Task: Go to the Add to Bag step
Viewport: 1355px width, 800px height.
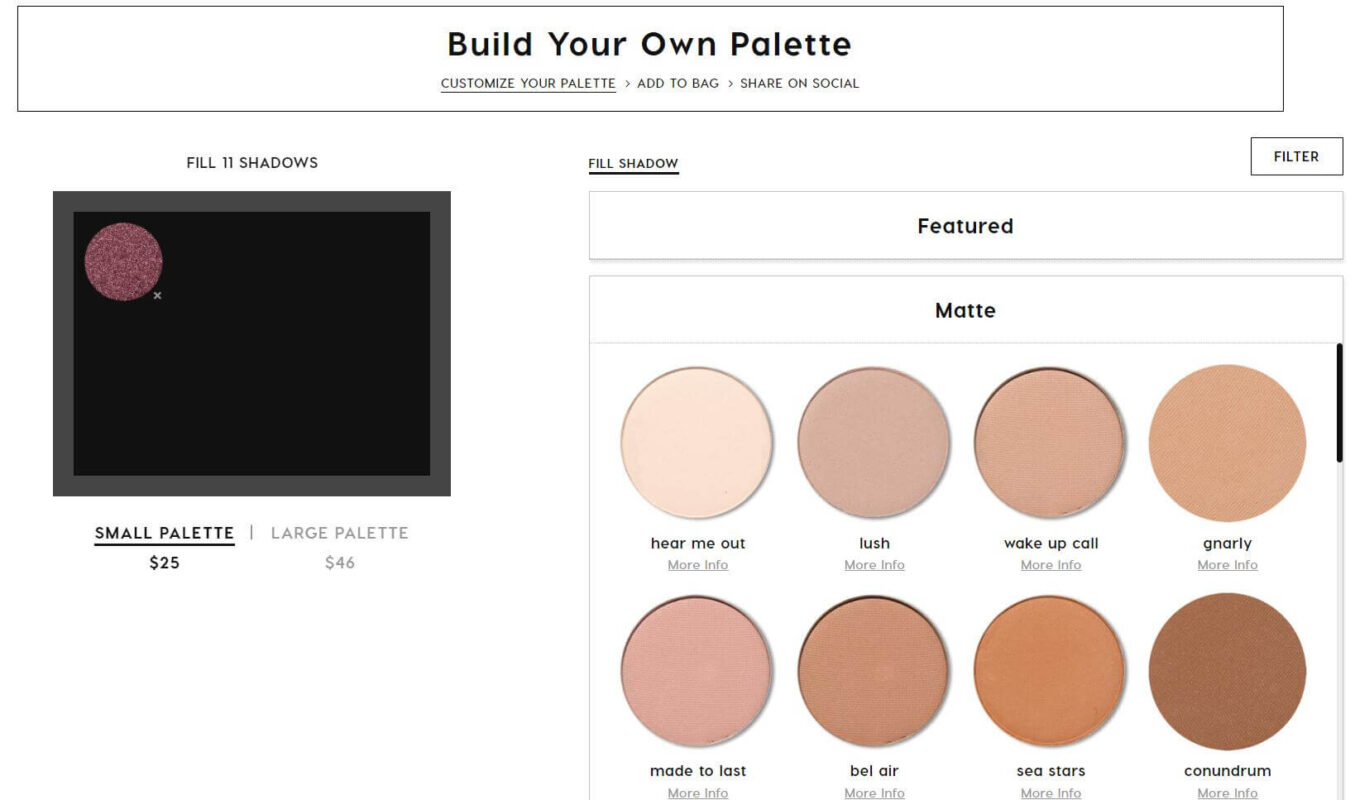Action: (678, 83)
